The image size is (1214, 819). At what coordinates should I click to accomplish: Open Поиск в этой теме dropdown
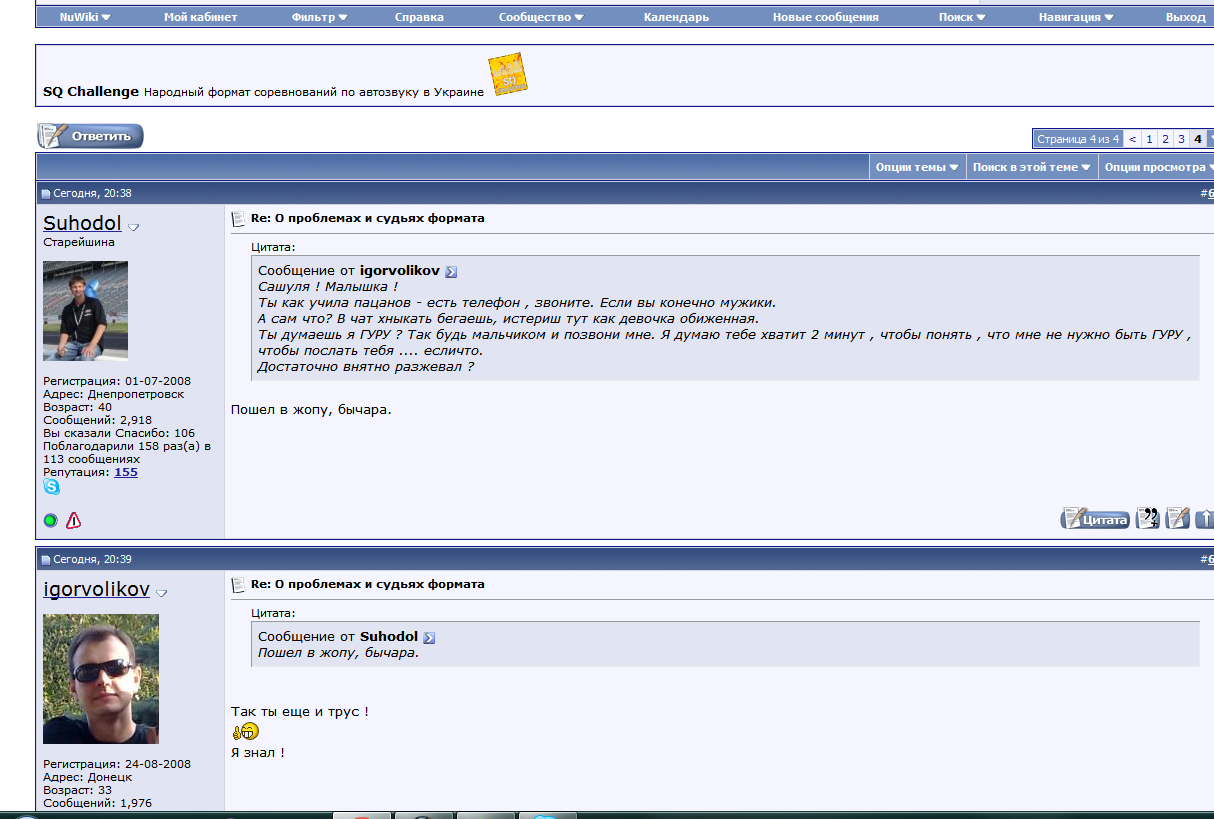1031,167
